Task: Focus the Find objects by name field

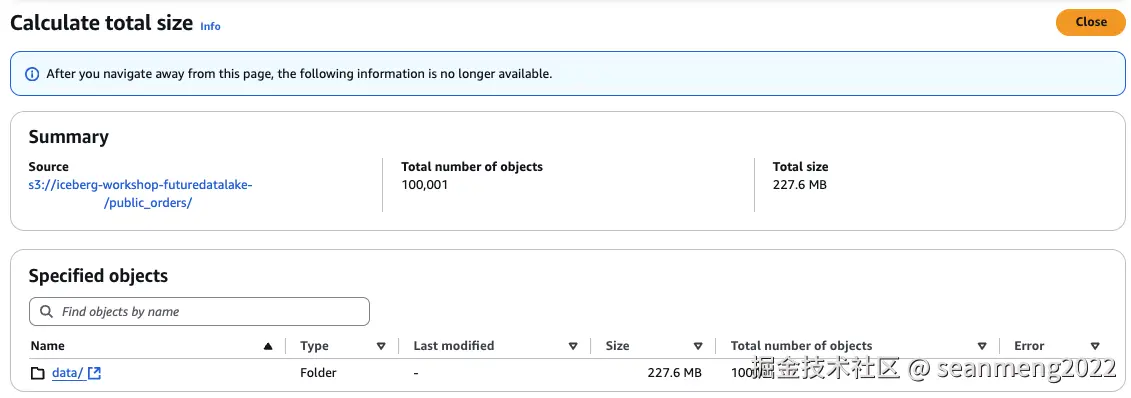Action: coord(199,311)
